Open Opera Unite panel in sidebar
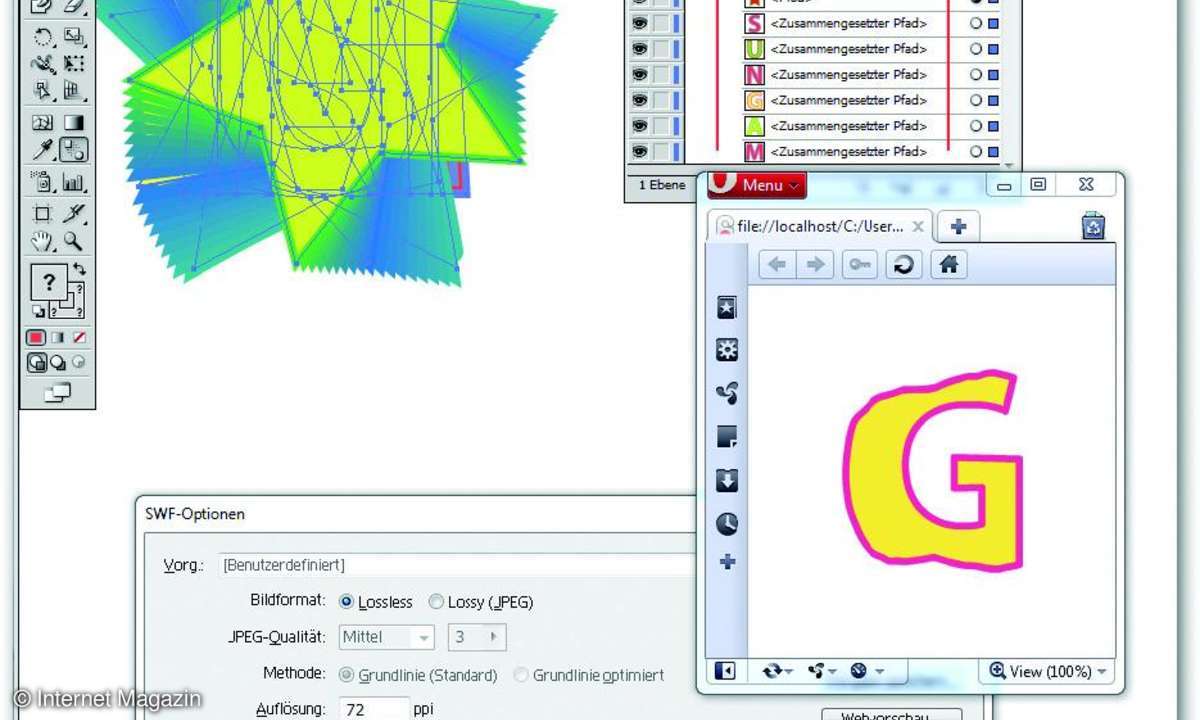This screenshot has width=1200, height=720. [x=727, y=393]
